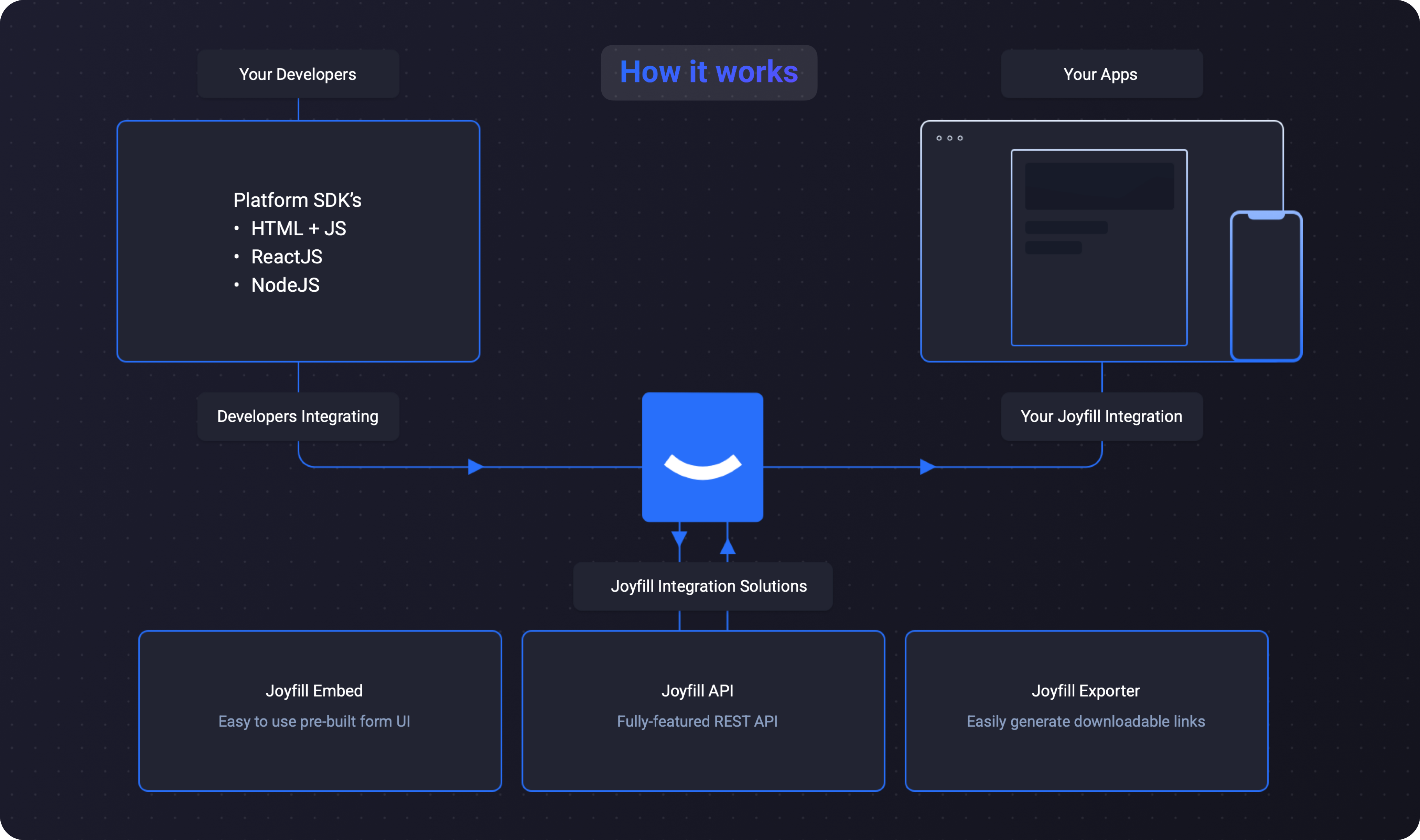Click the three window dots icon

pyautogui.click(x=949, y=138)
